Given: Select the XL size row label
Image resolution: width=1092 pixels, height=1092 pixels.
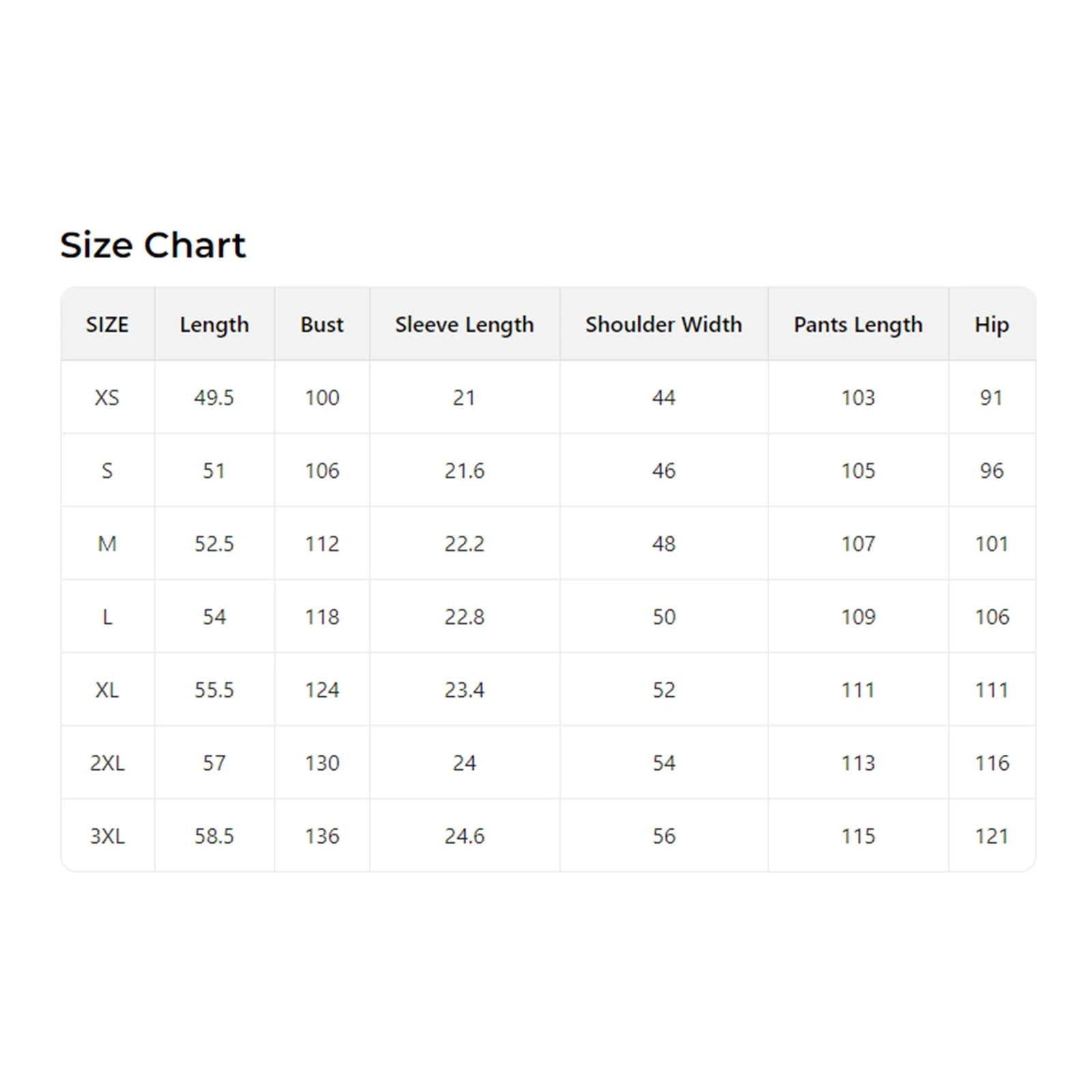Looking at the screenshot, I should click(x=107, y=689).
